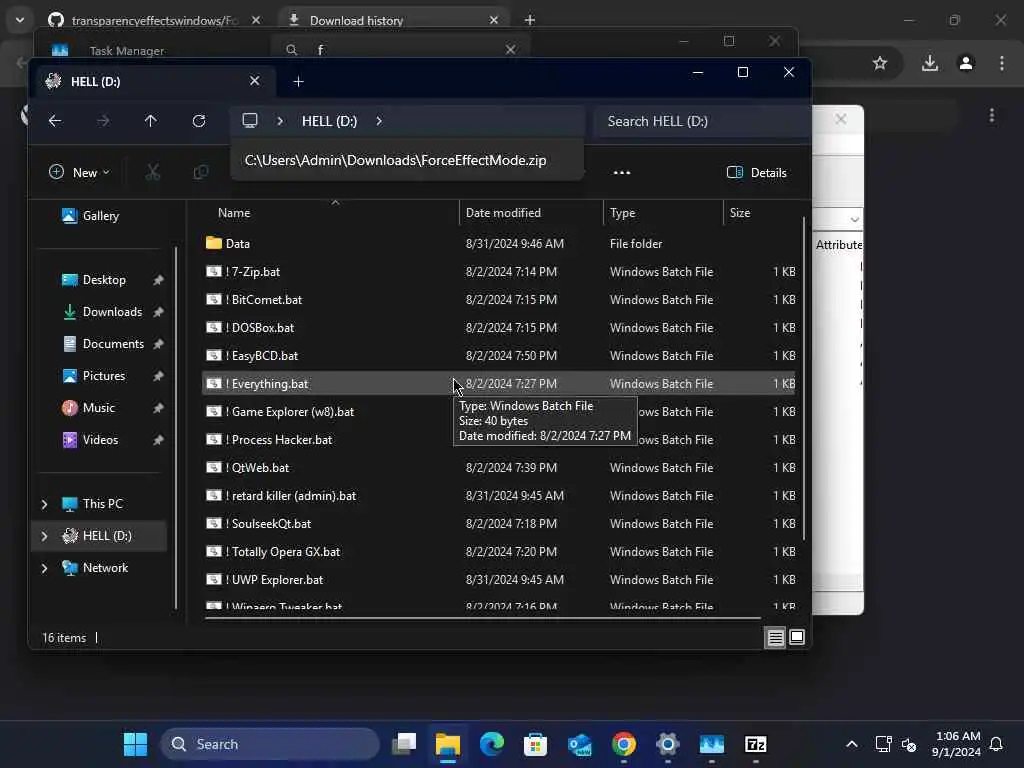1024x768 pixels.
Task: Click the taskbar Search box
Action: [270, 744]
